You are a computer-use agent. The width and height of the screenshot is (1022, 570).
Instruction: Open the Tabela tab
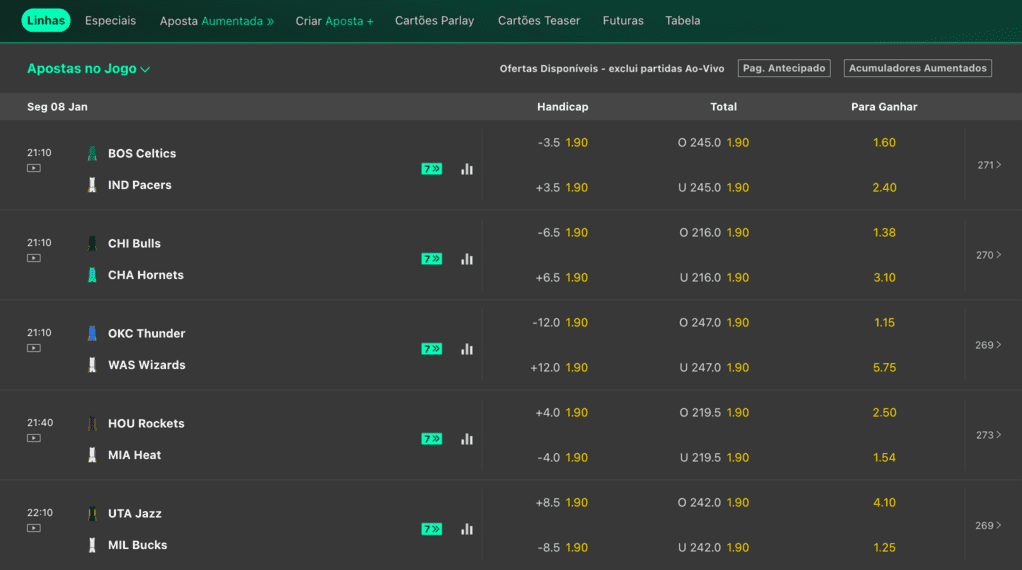click(x=682, y=20)
